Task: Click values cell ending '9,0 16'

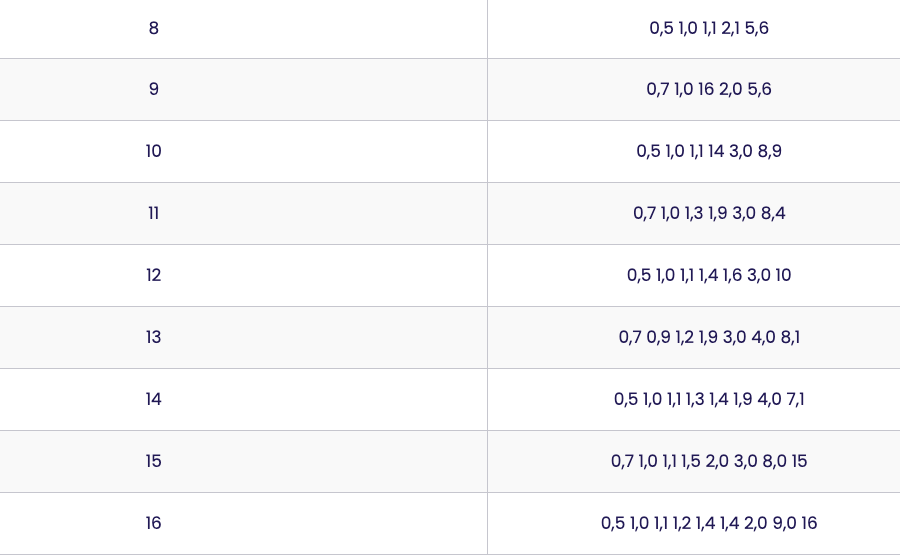Action: (x=694, y=523)
